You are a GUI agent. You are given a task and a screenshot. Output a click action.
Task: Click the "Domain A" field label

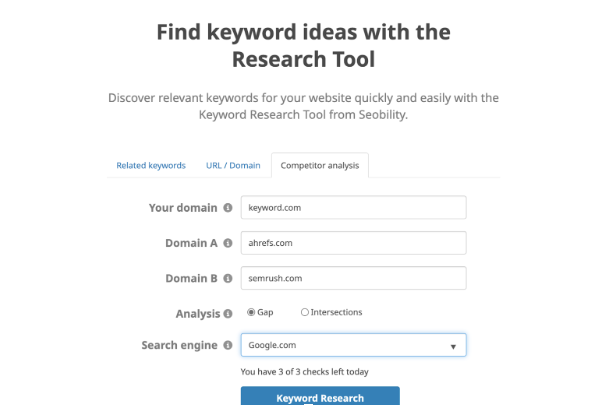pos(191,243)
